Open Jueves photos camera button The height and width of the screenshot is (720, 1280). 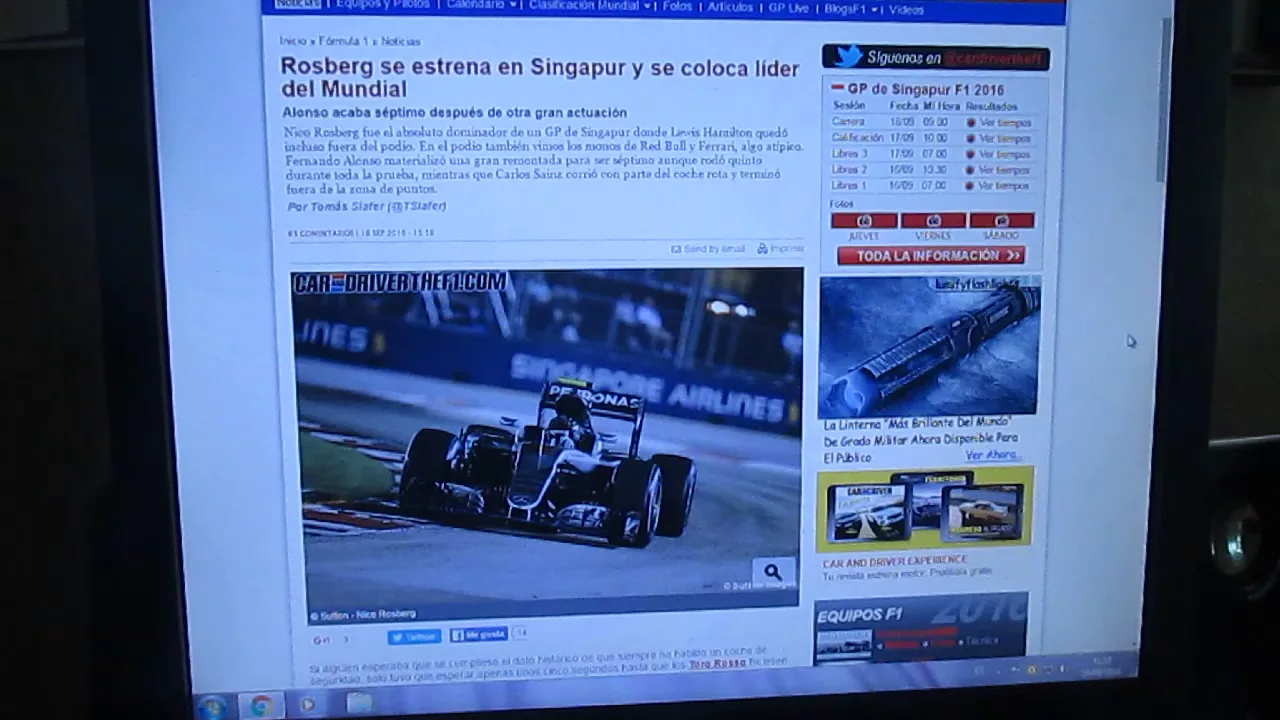(864, 221)
